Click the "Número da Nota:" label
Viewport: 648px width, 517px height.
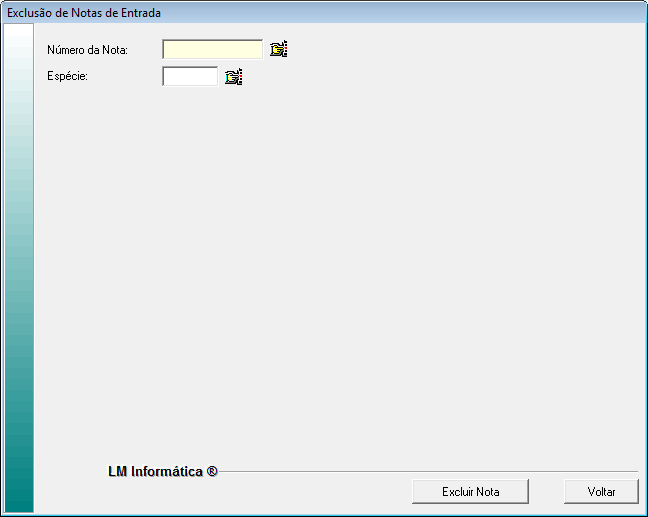click(87, 50)
